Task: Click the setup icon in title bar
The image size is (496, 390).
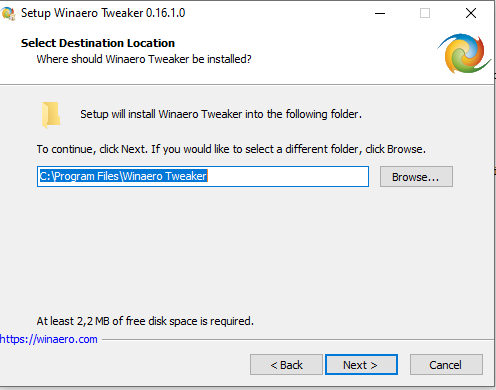Action: 8,13
